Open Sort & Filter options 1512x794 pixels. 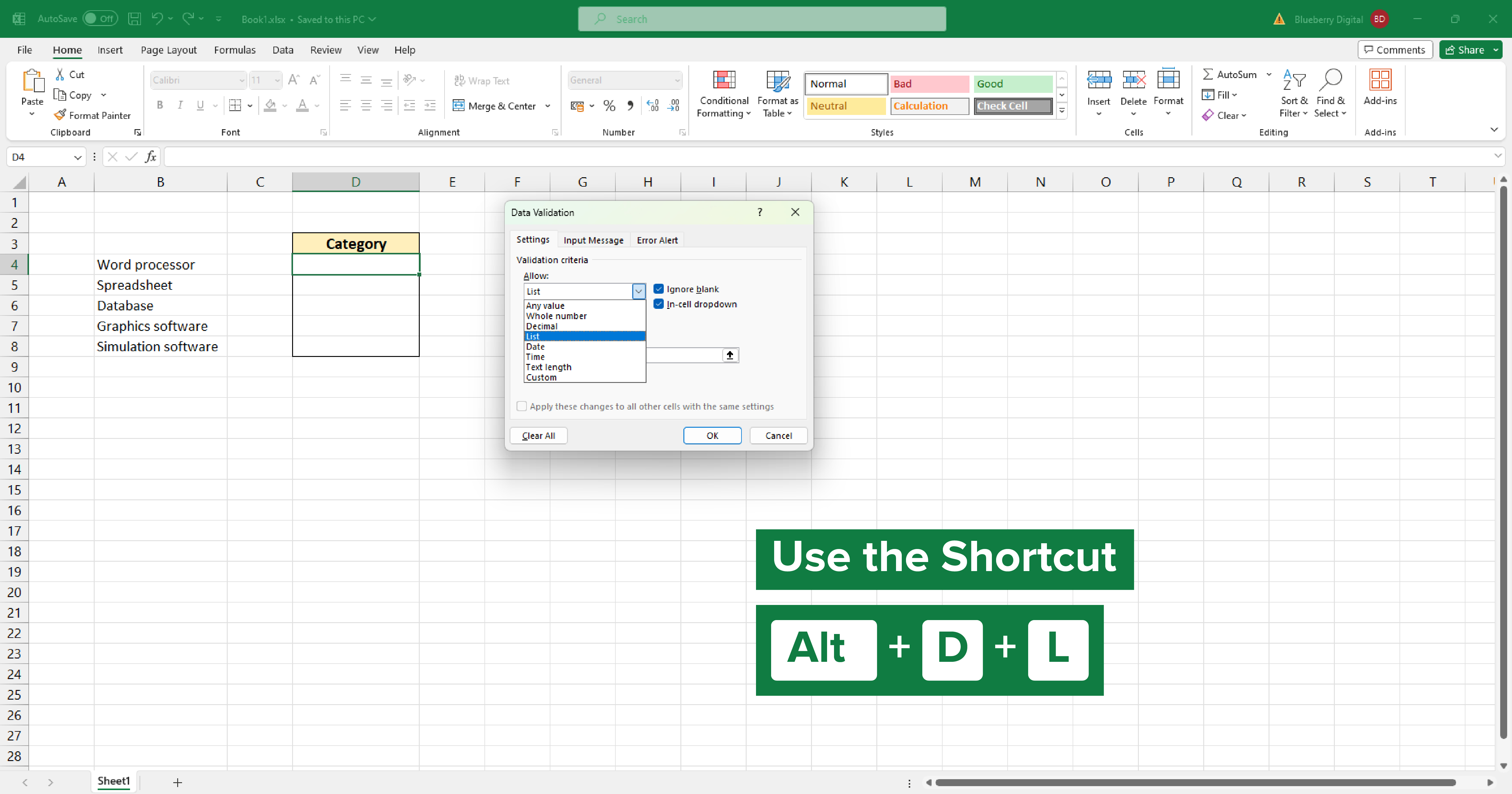(x=1294, y=94)
